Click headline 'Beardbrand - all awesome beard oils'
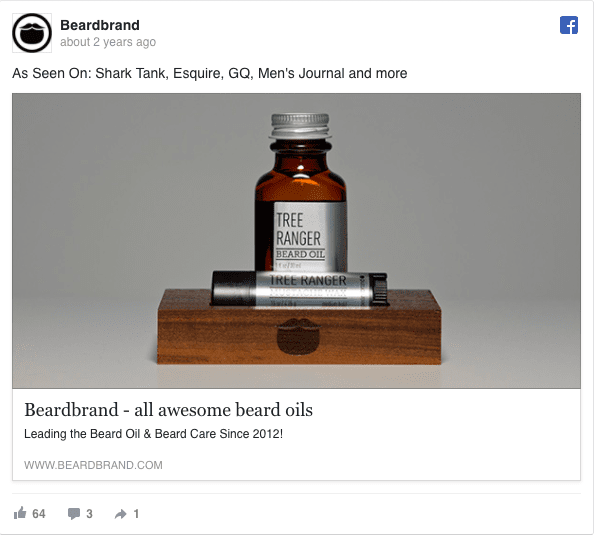The image size is (597, 537). 168,410
